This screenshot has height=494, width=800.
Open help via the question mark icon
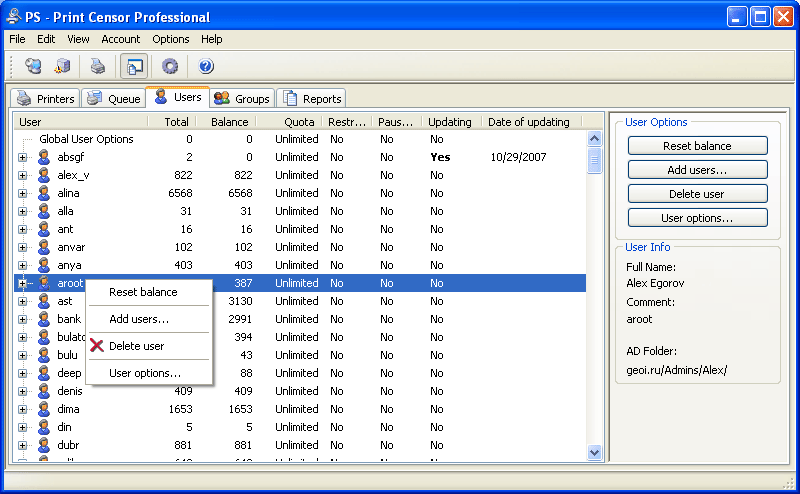tap(206, 66)
